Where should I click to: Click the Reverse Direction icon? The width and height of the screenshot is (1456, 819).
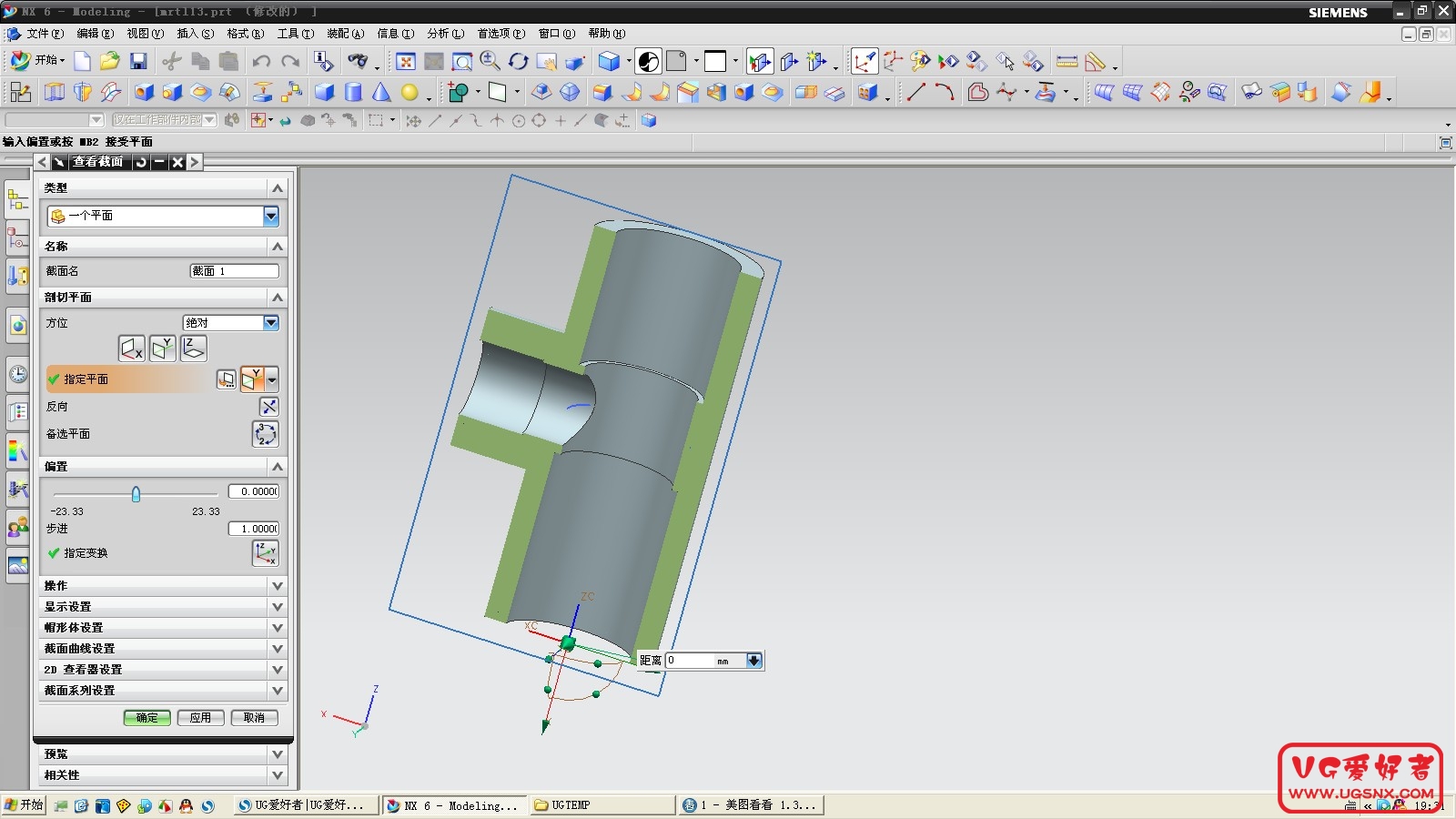pos(269,407)
